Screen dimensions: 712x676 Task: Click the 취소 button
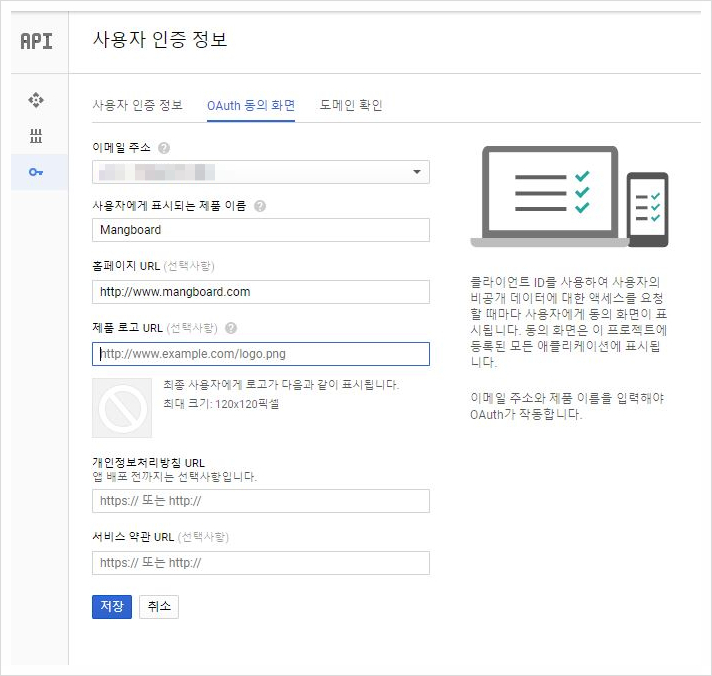[x=159, y=606]
